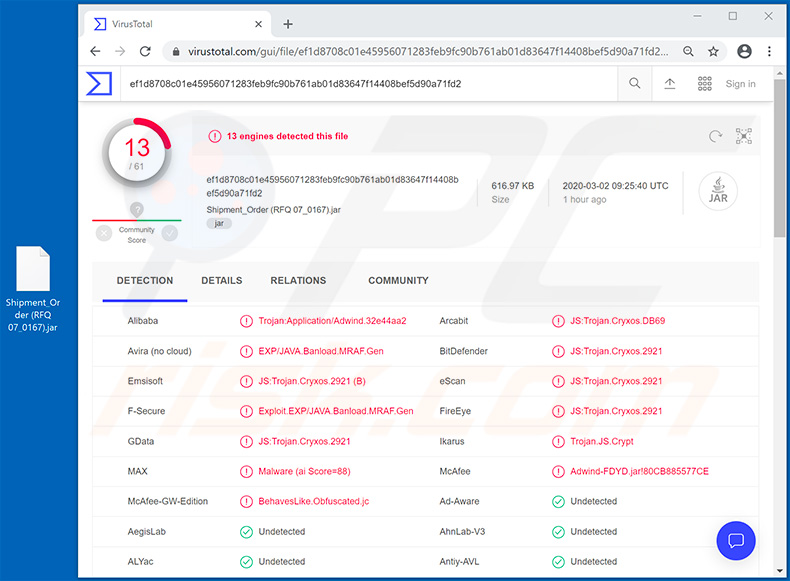Viewport: 790px width, 581px height.
Task: Click the AhnLab-V3 engine name
Action: pos(462,532)
